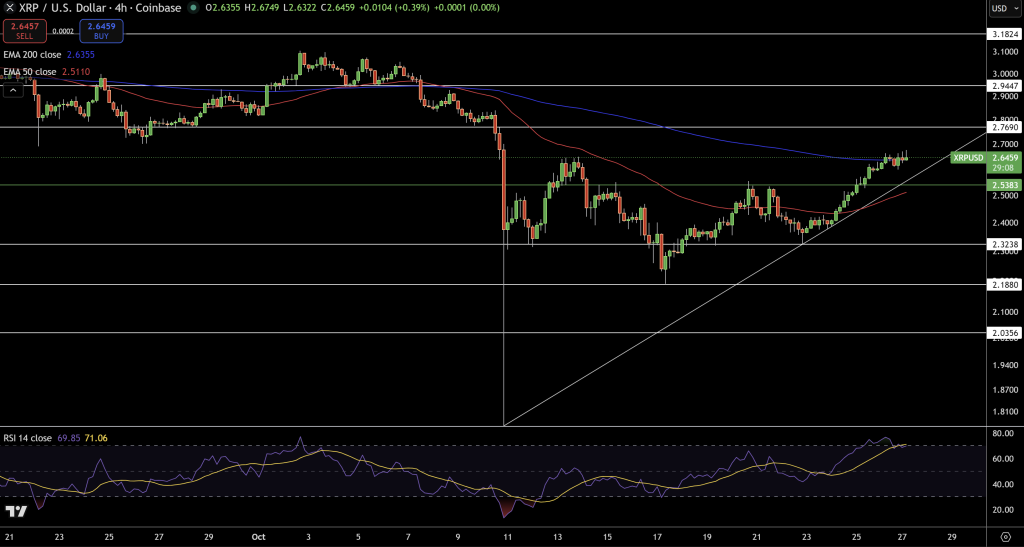Image resolution: width=1024 pixels, height=547 pixels.
Task: Click the 3.1824 horizontal line price label
Action: point(1003,34)
